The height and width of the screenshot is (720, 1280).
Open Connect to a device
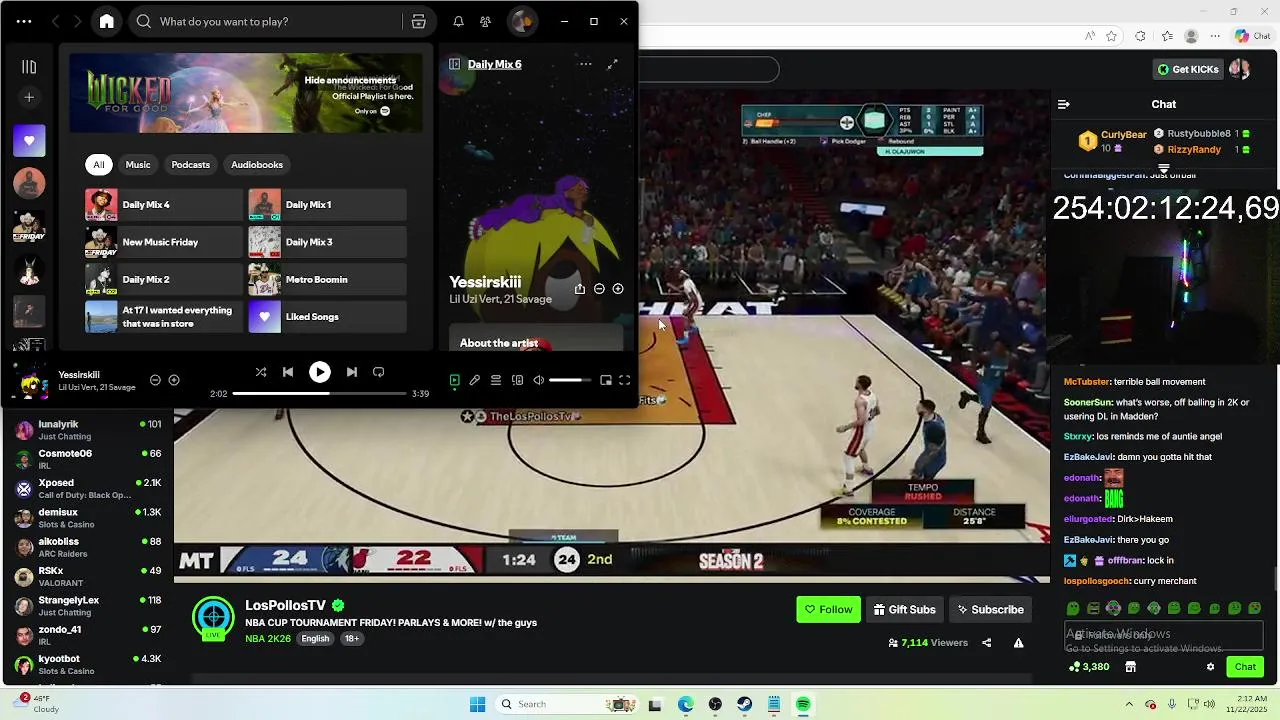pos(517,380)
